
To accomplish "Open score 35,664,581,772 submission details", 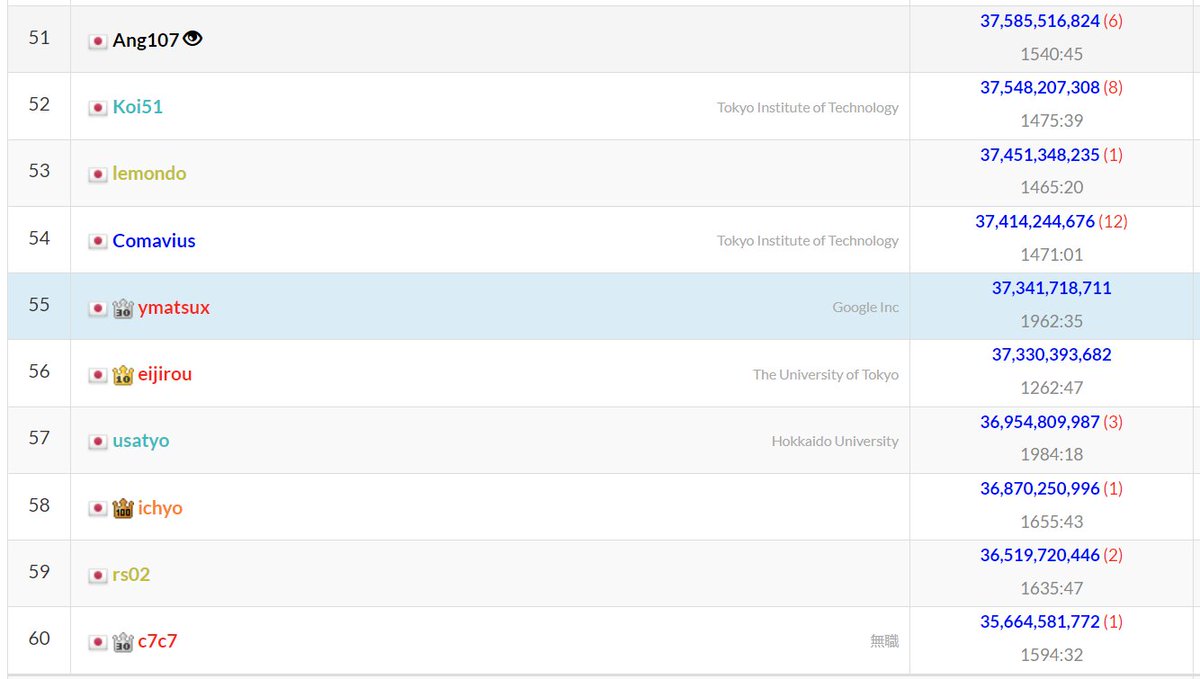I will (x=1040, y=622).
